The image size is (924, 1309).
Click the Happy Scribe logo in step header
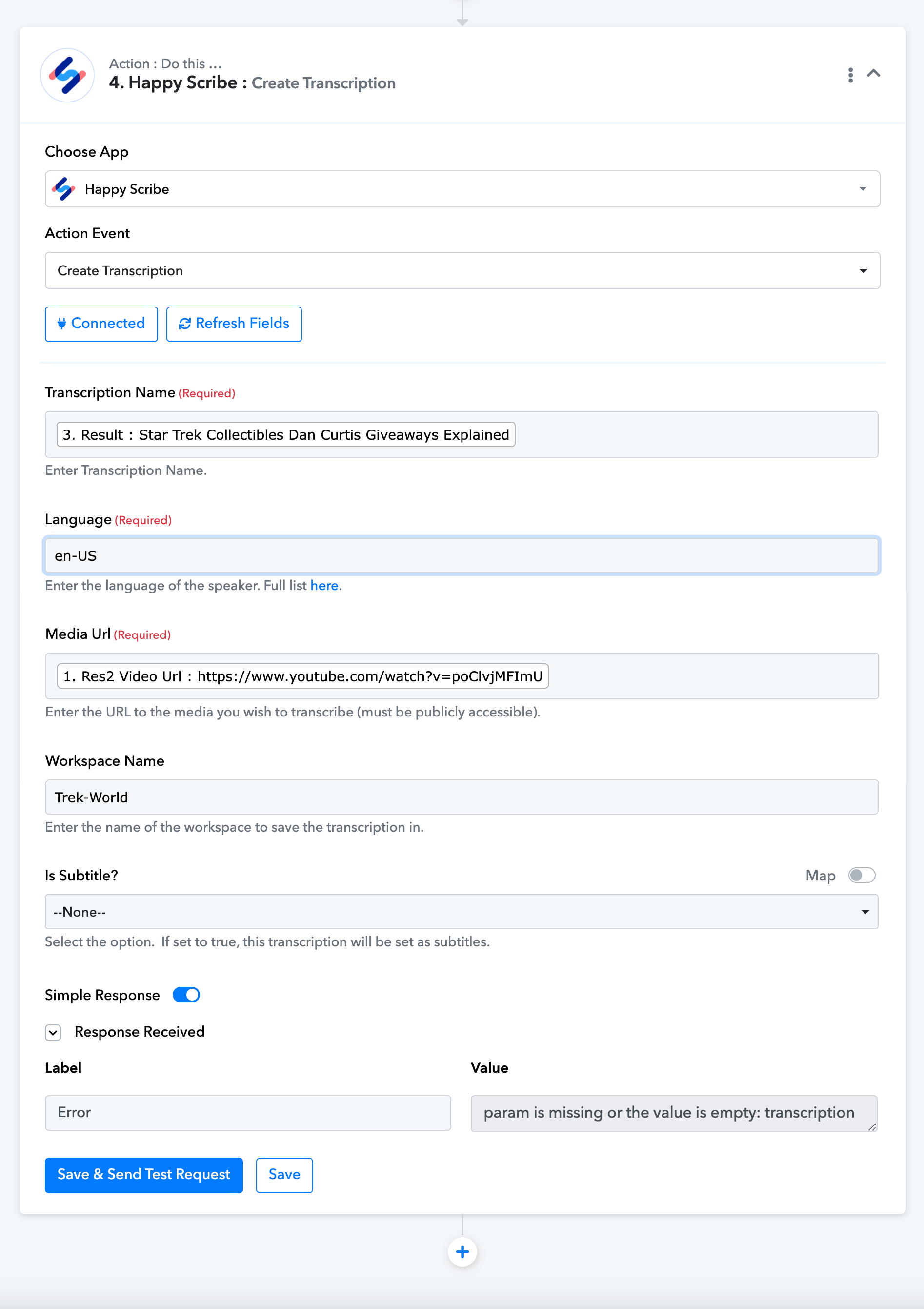[x=67, y=75]
